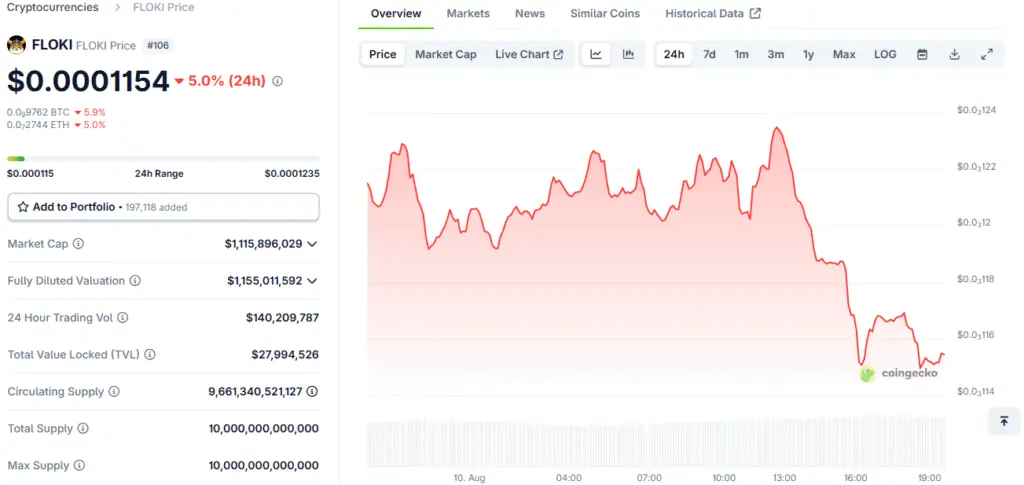Click the 24h Range progress bar
The width and height of the screenshot is (1024, 485).
click(163, 159)
